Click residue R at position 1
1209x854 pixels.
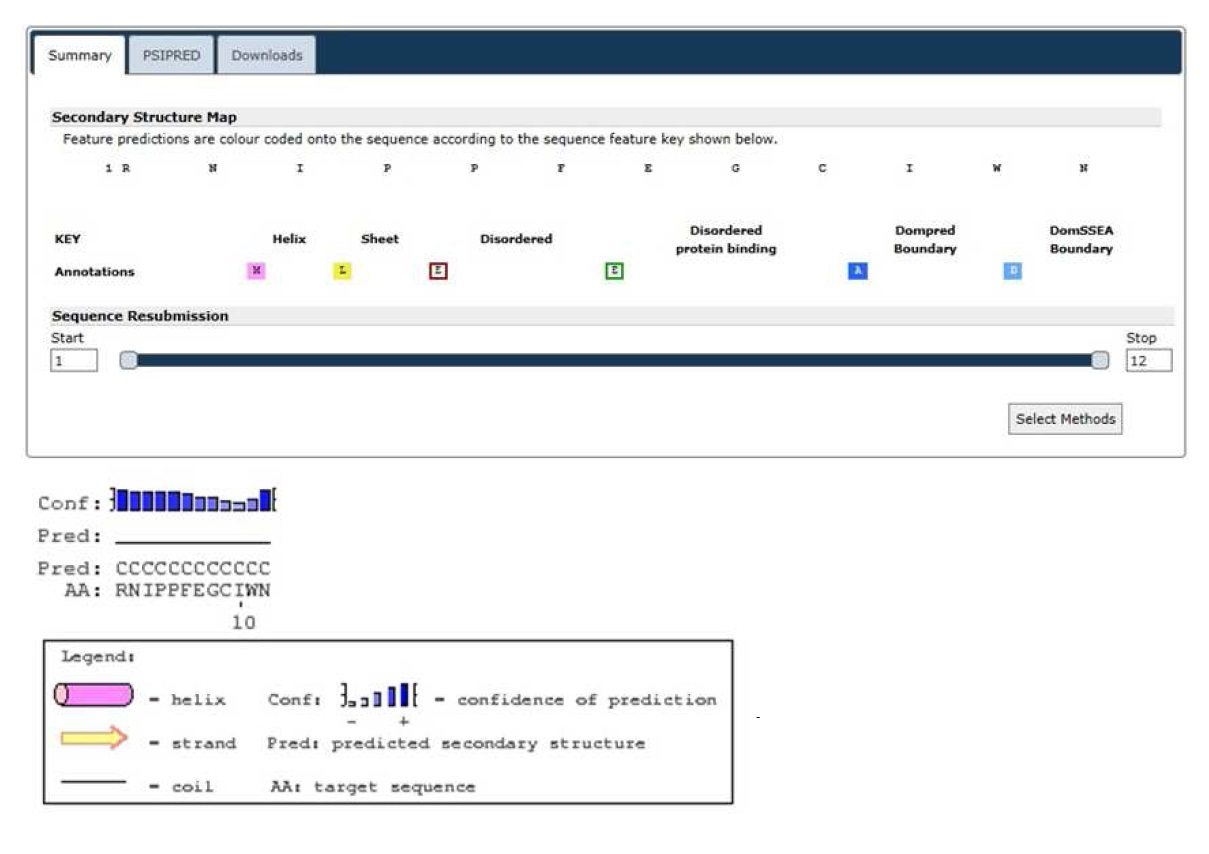pyautogui.click(x=126, y=169)
